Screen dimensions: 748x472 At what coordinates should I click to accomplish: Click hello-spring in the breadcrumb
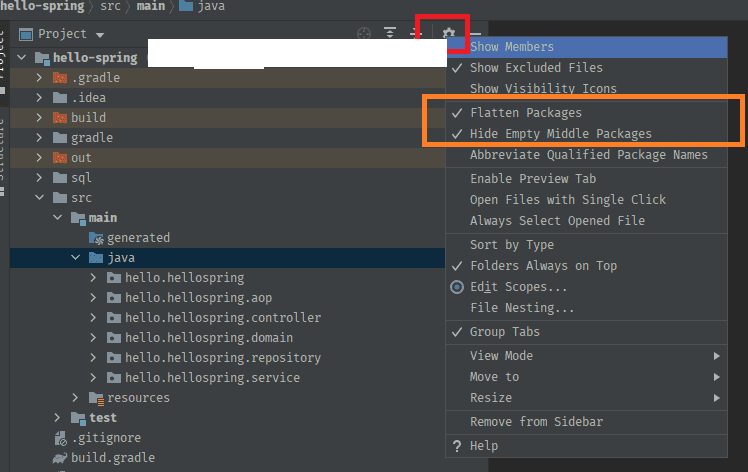42,6
